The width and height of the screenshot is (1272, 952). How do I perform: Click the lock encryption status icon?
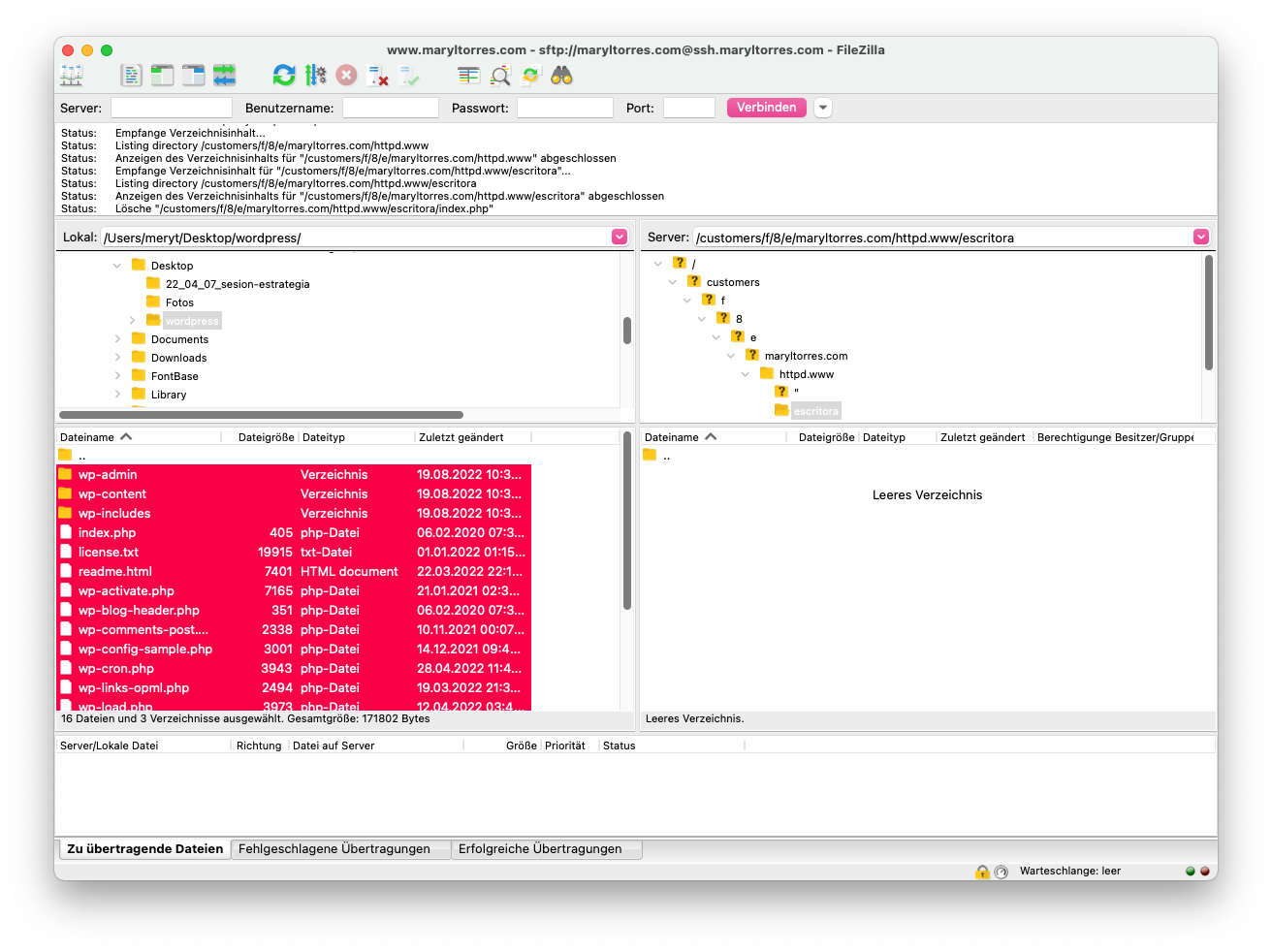coord(982,872)
